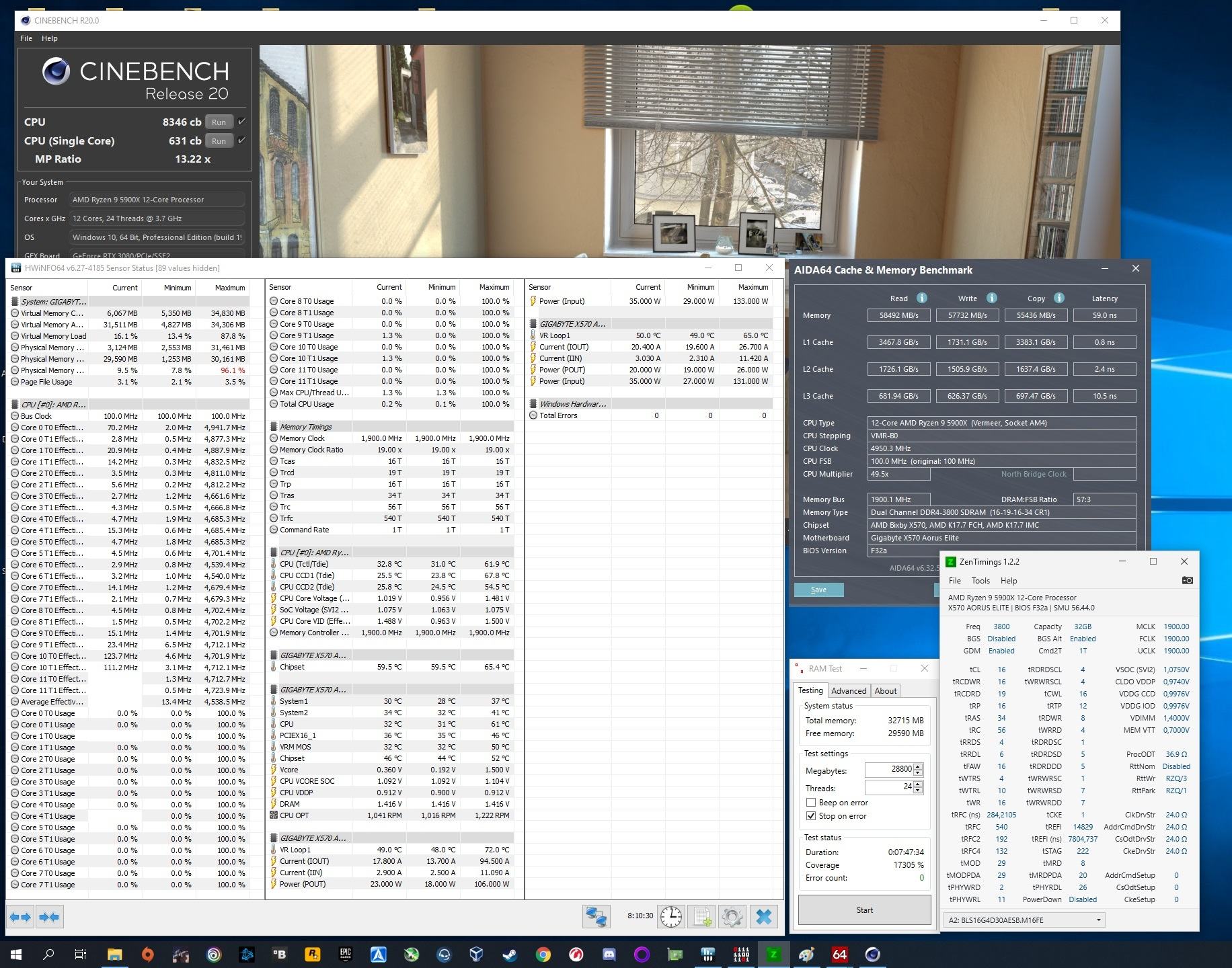1232x968 pixels.
Task: Click the Threads input field
Action: pos(889,787)
